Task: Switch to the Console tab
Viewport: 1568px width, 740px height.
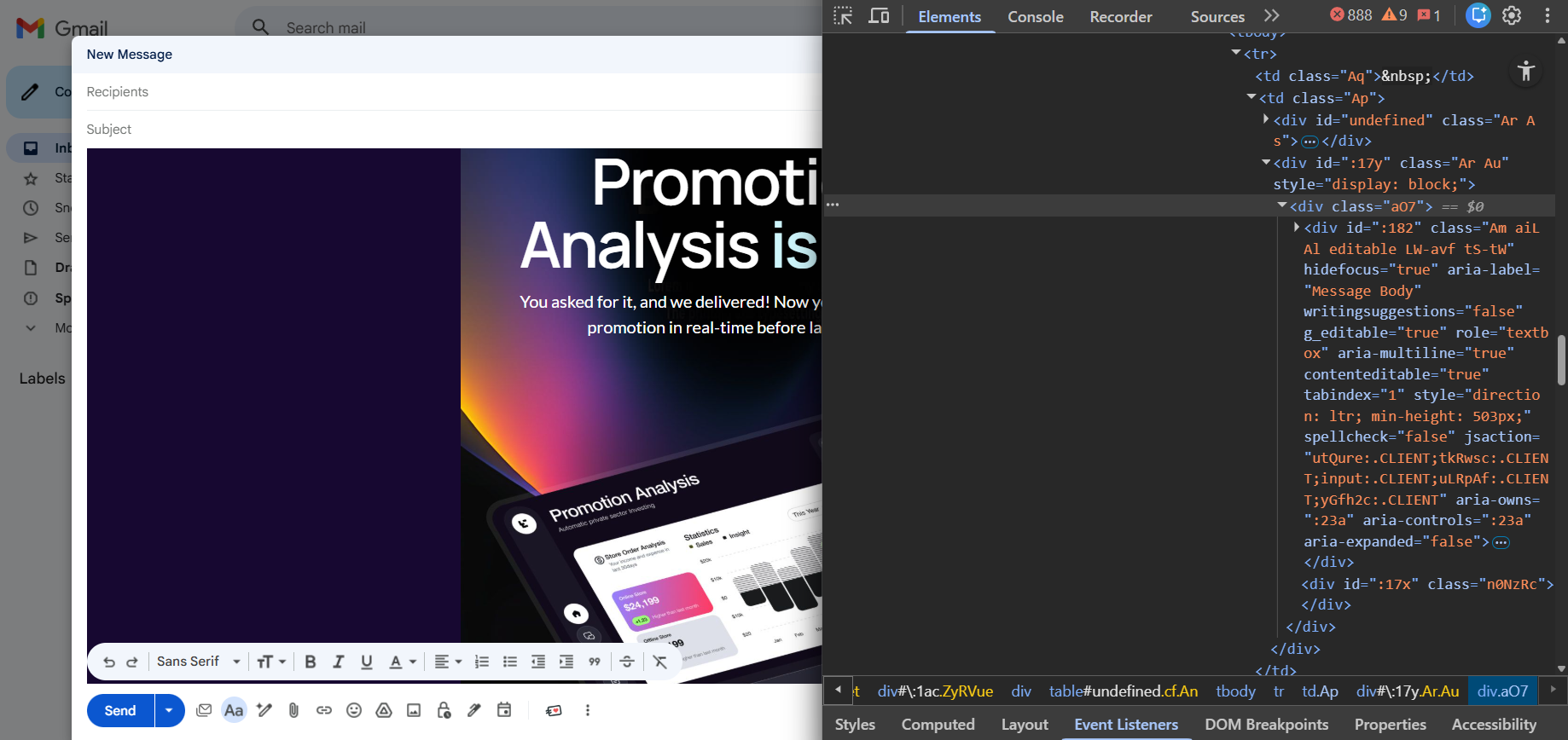Action: tap(1036, 17)
